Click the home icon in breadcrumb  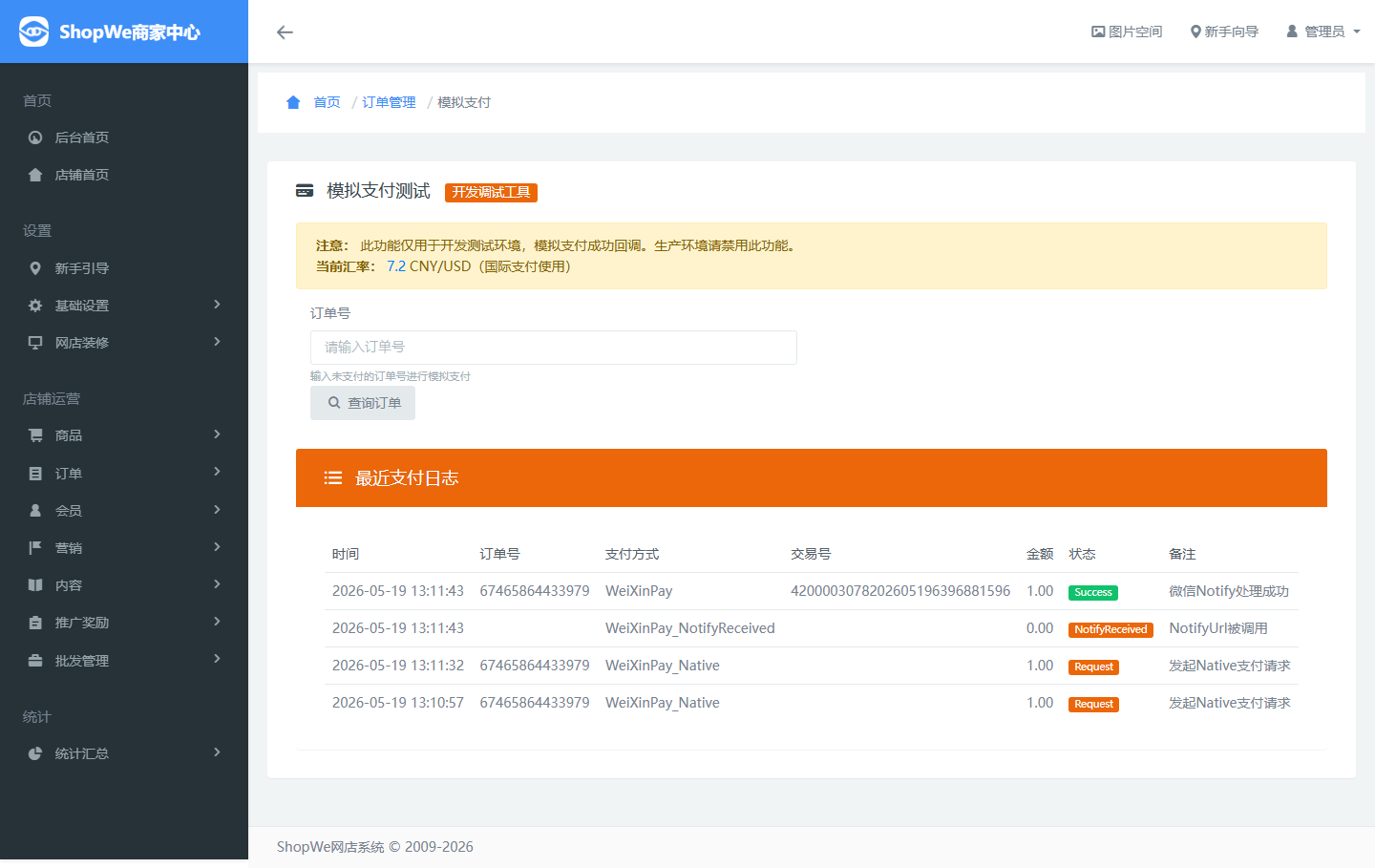click(293, 102)
